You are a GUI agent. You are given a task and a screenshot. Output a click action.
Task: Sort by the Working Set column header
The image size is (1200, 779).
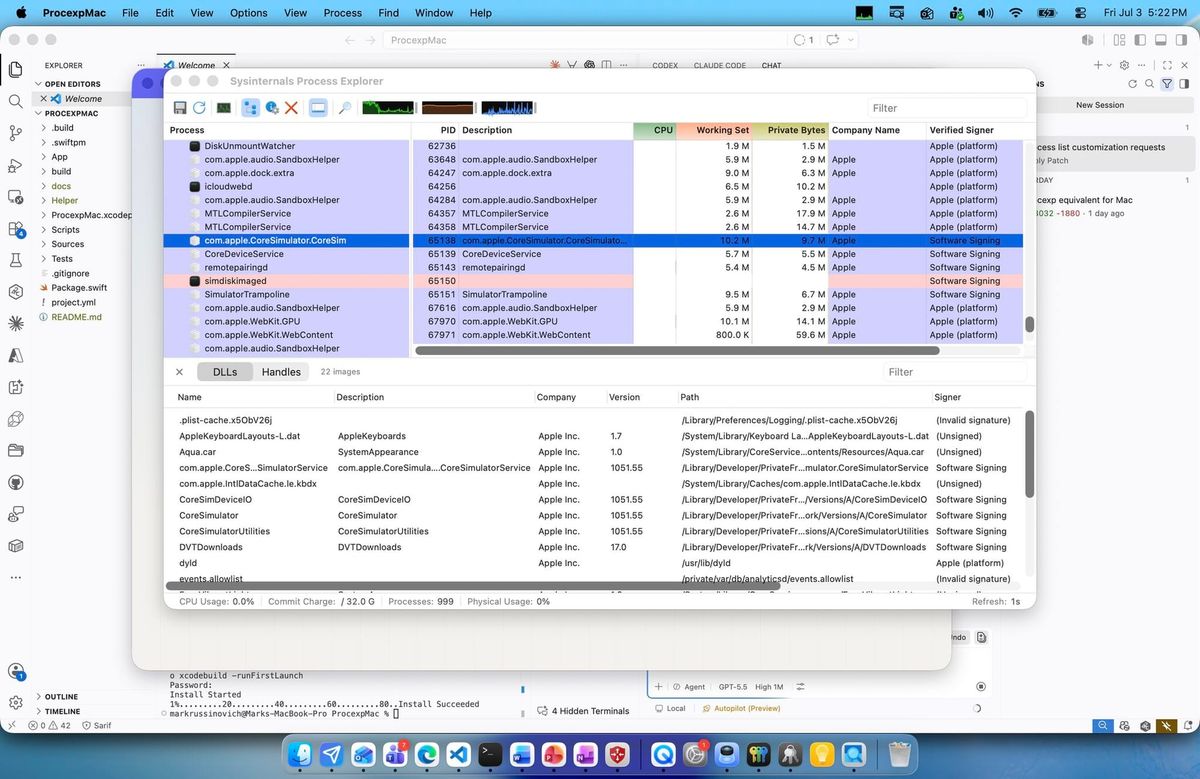click(714, 130)
